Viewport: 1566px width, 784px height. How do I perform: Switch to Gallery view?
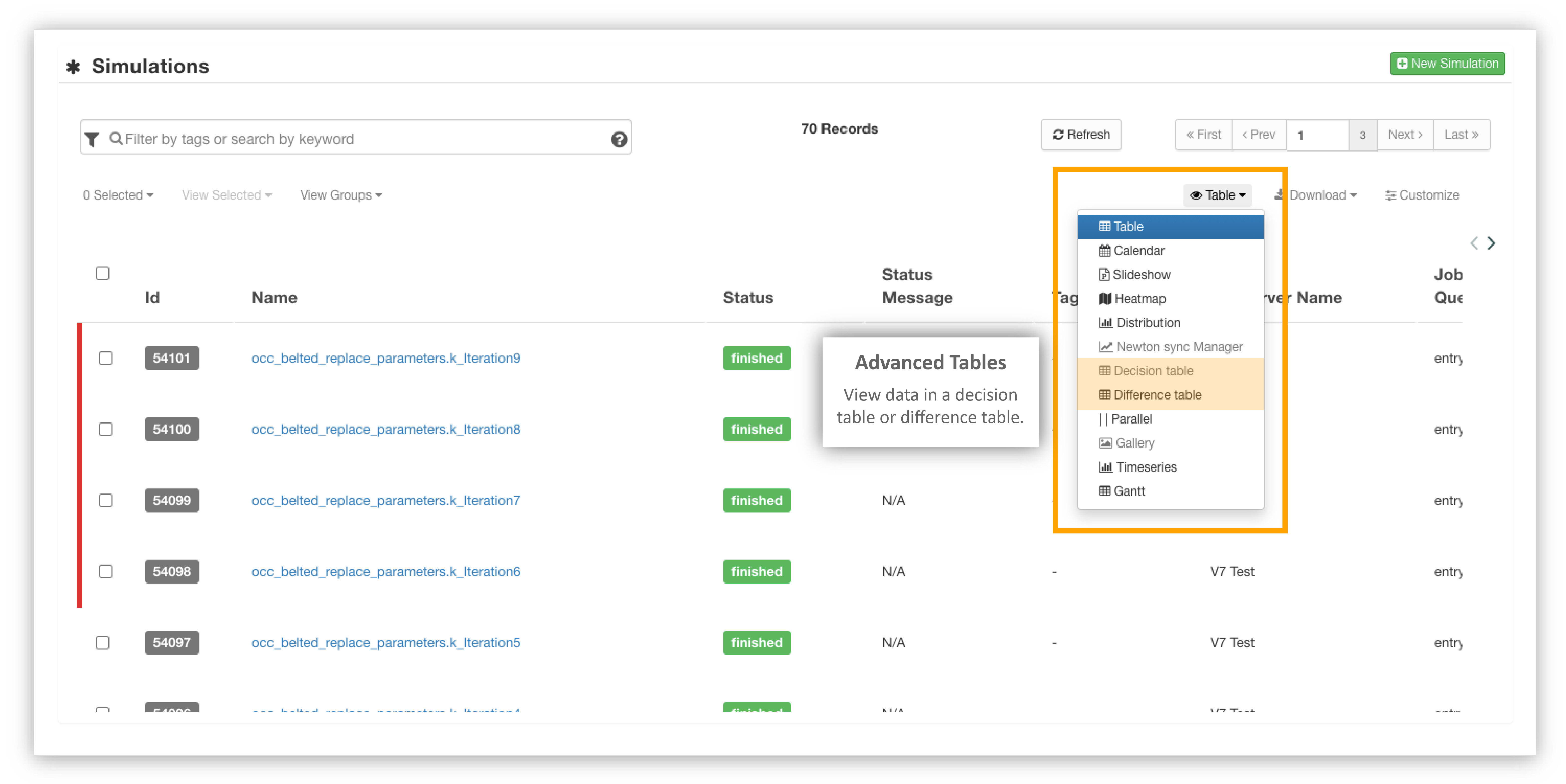point(1170,443)
